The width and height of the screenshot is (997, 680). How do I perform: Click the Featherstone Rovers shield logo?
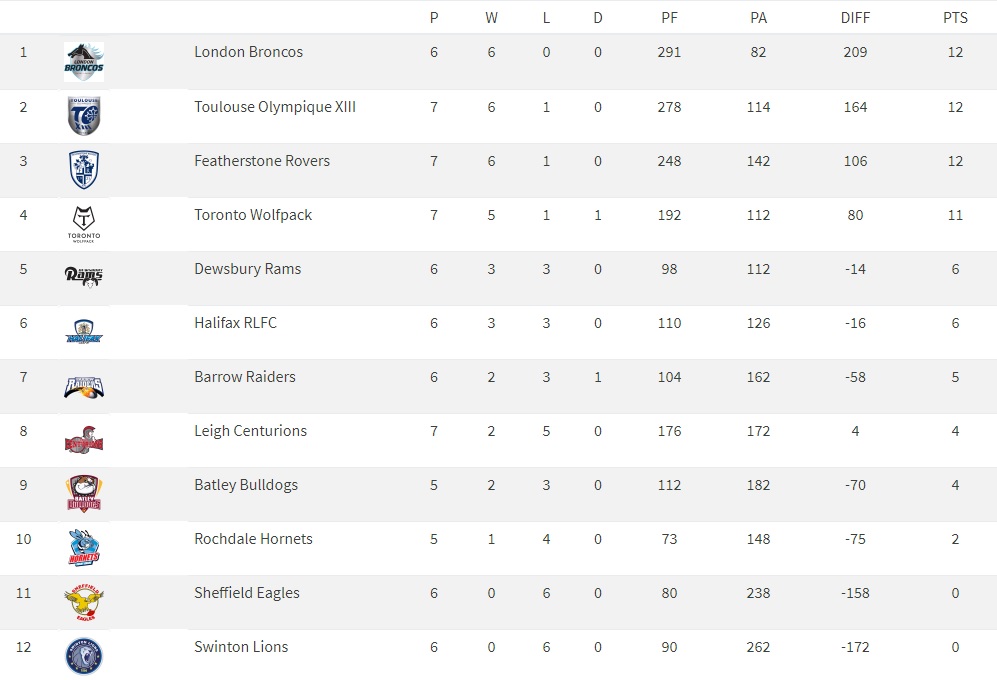84,170
